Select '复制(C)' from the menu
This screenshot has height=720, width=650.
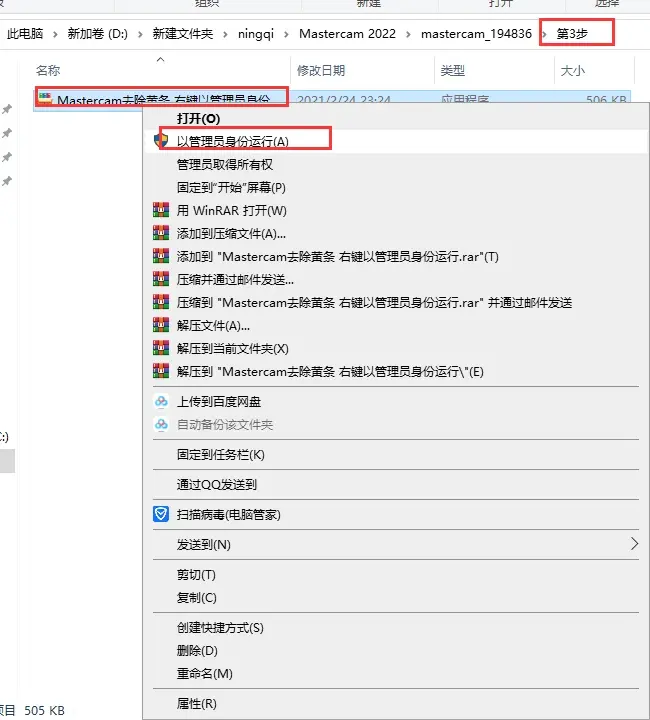[x=196, y=597]
